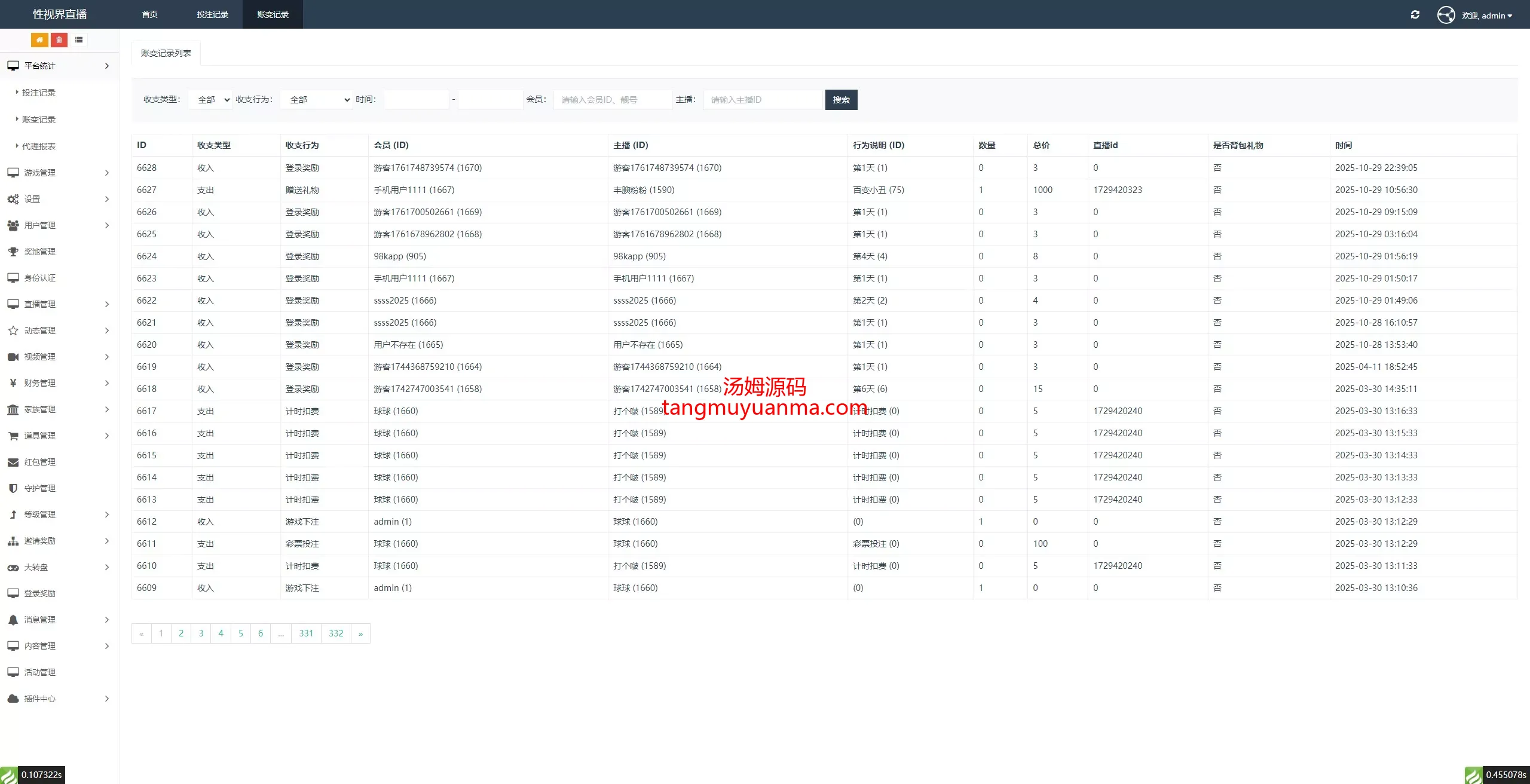Open the 收支类型 dropdown

click(x=210, y=100)
